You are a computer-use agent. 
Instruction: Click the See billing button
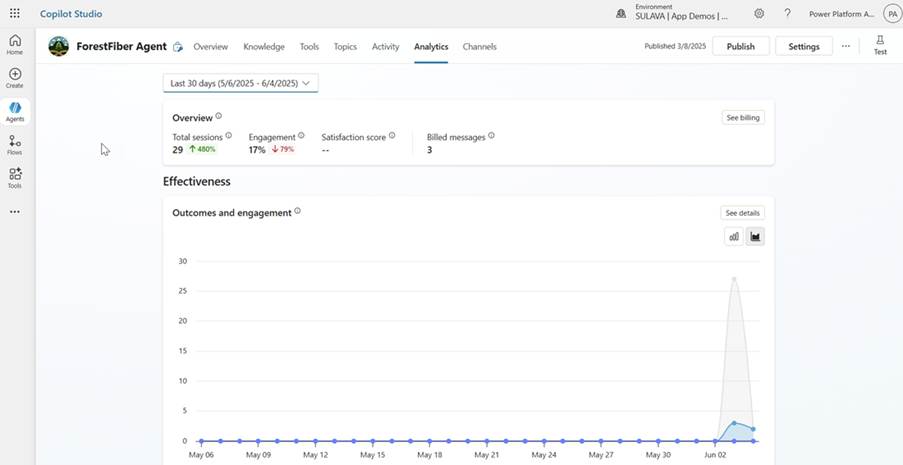pos(743,117)
